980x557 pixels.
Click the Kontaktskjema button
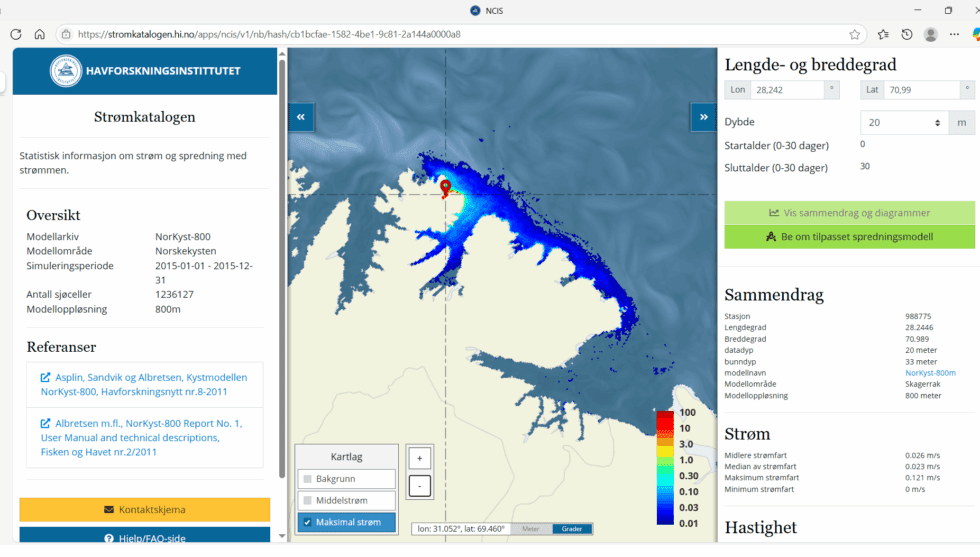144,509
